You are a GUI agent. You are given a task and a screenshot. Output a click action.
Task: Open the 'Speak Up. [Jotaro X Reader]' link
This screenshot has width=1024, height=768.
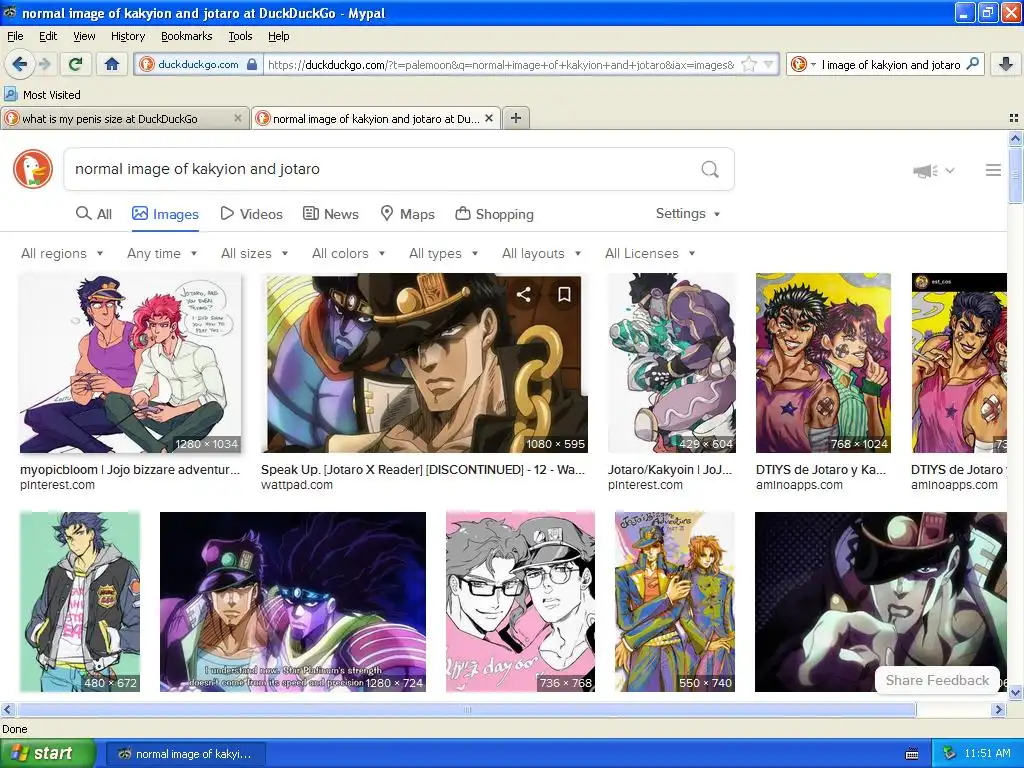(423, 470)
